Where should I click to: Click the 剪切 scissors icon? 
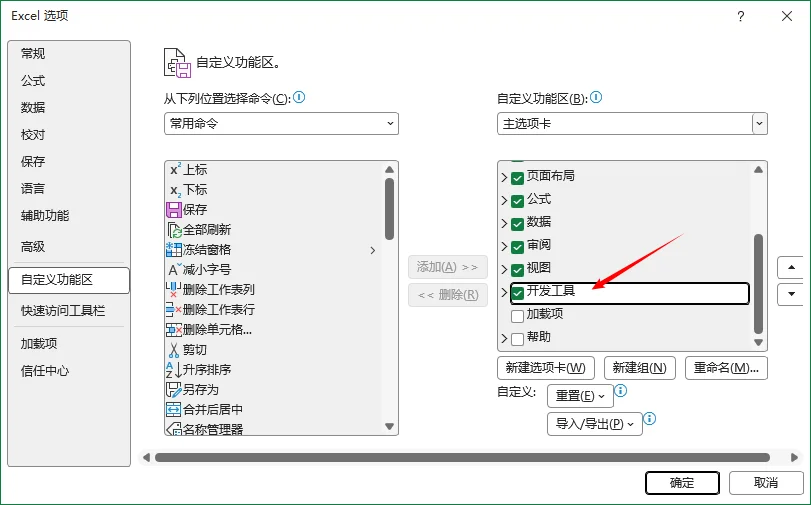(x=174, y=350)
